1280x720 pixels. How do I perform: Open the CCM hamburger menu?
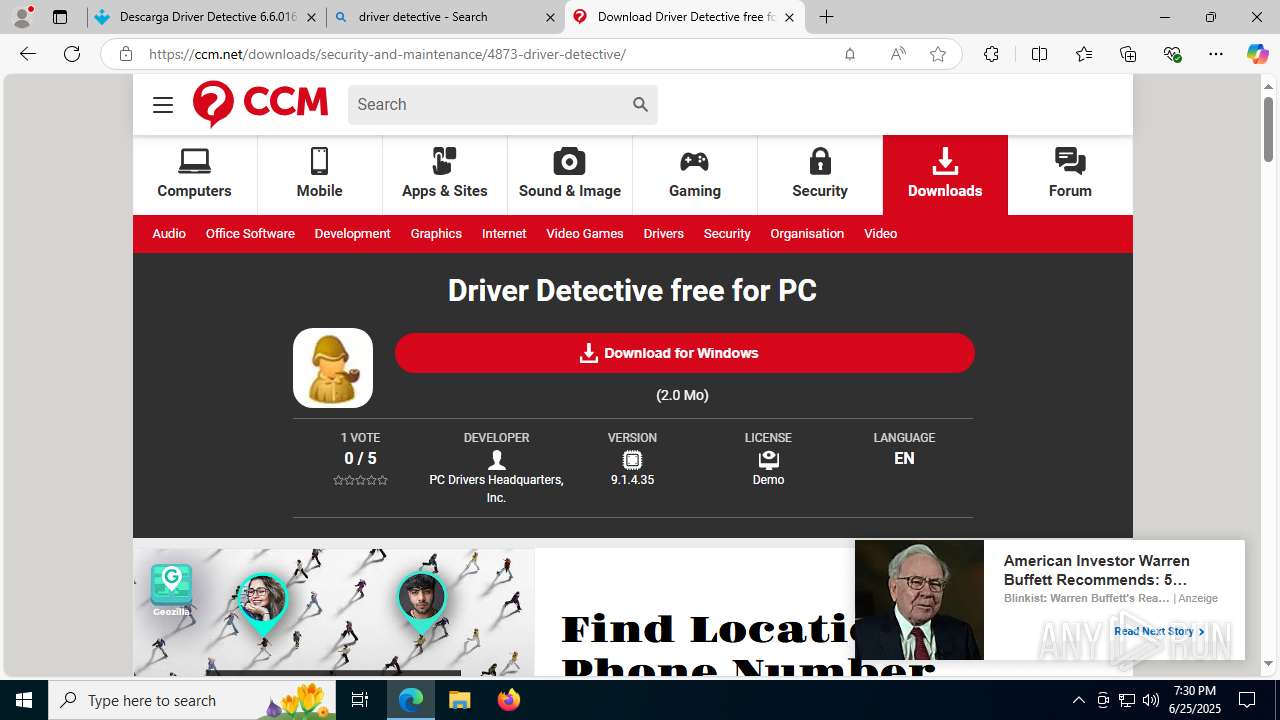click(x=163, y=105)
